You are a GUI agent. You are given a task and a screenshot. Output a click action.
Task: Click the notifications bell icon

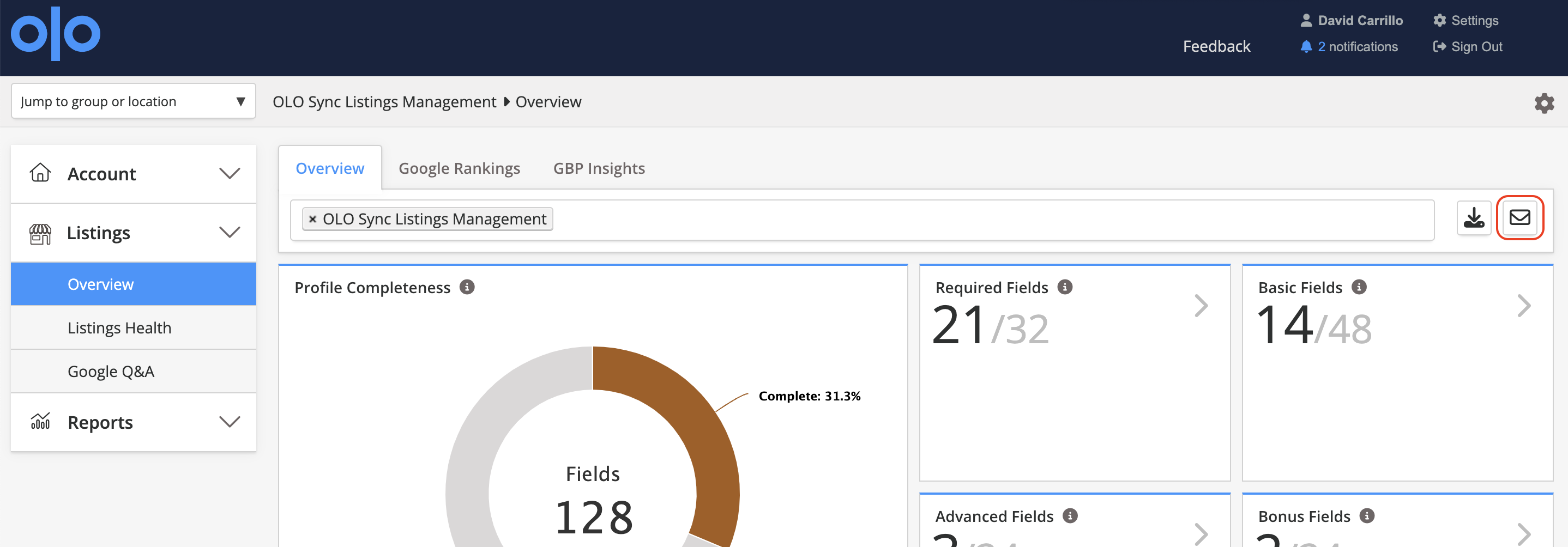[x=1306, y=46]
